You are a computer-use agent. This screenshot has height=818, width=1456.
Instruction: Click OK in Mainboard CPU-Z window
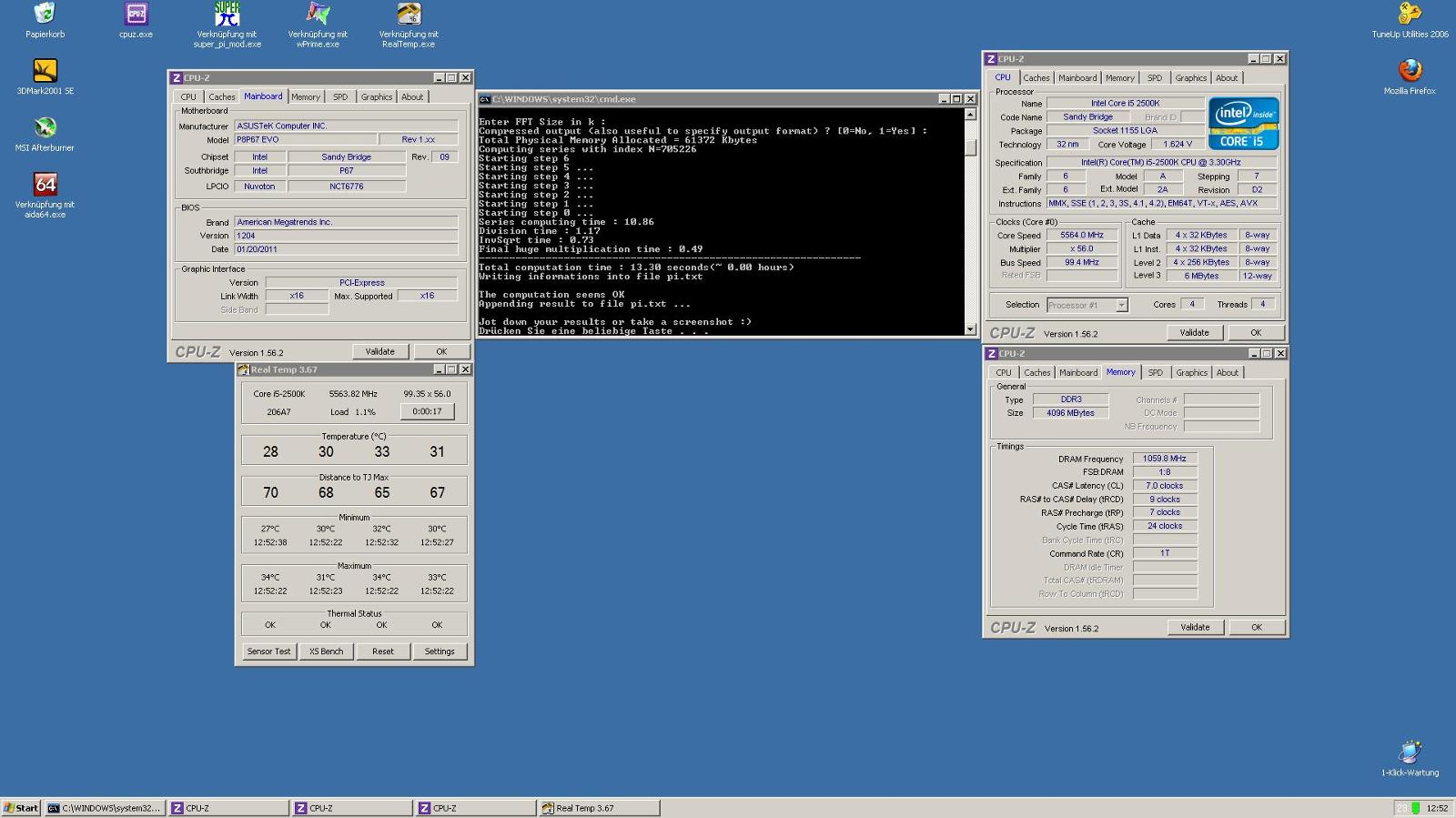click(x=441, y=351)
